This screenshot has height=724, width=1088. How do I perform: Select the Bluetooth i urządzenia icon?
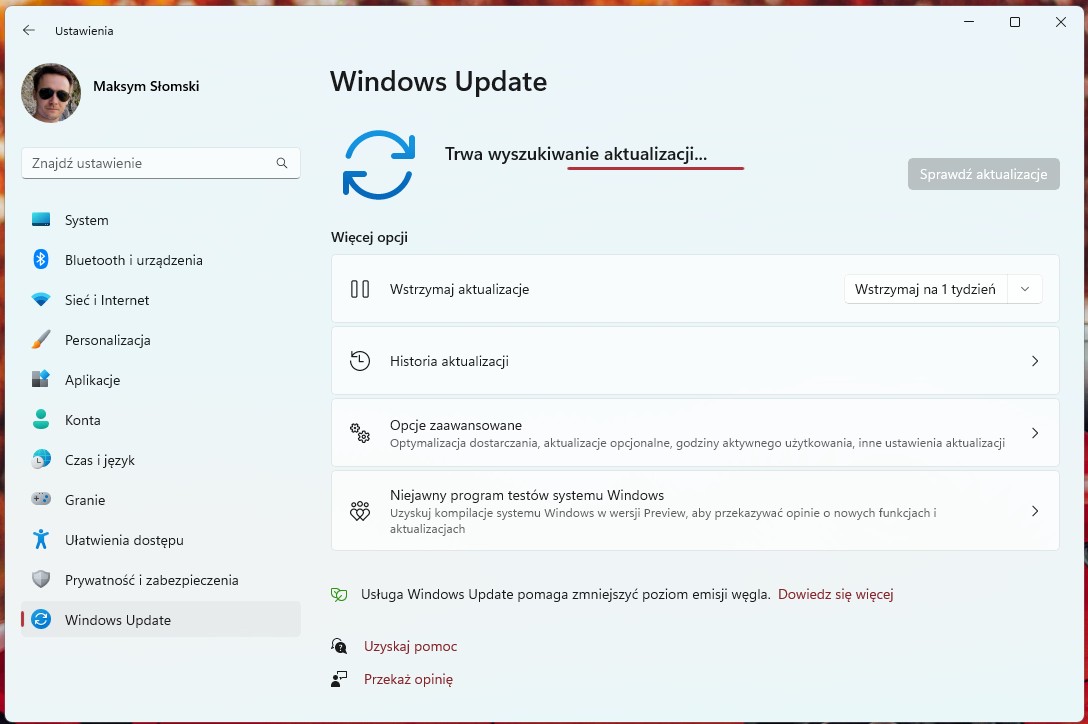[x=40, y=260]
